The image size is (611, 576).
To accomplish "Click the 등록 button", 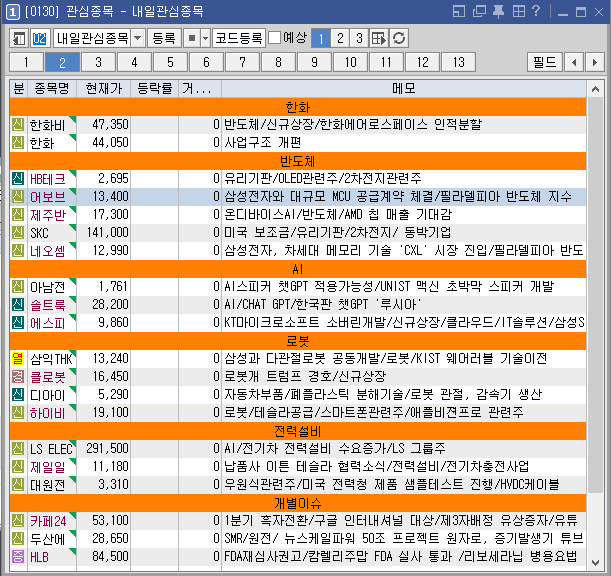I will click(164, 39).
